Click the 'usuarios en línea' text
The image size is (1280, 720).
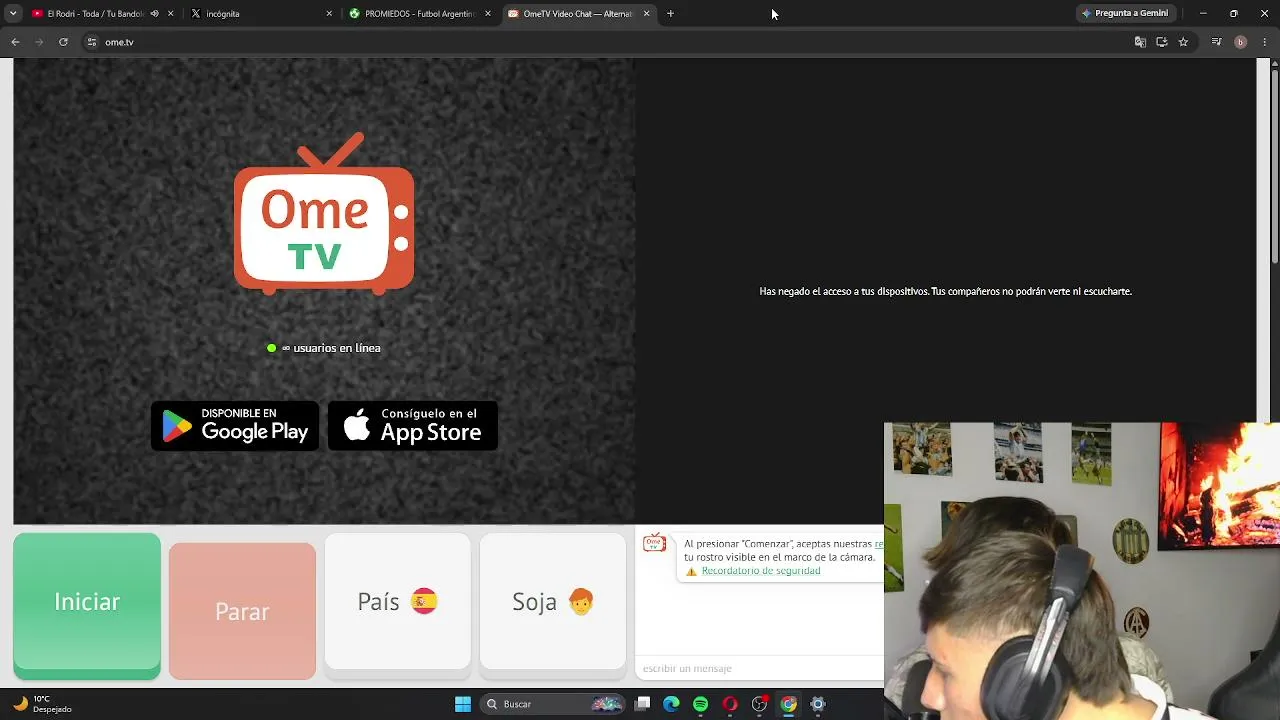[337, 348]
